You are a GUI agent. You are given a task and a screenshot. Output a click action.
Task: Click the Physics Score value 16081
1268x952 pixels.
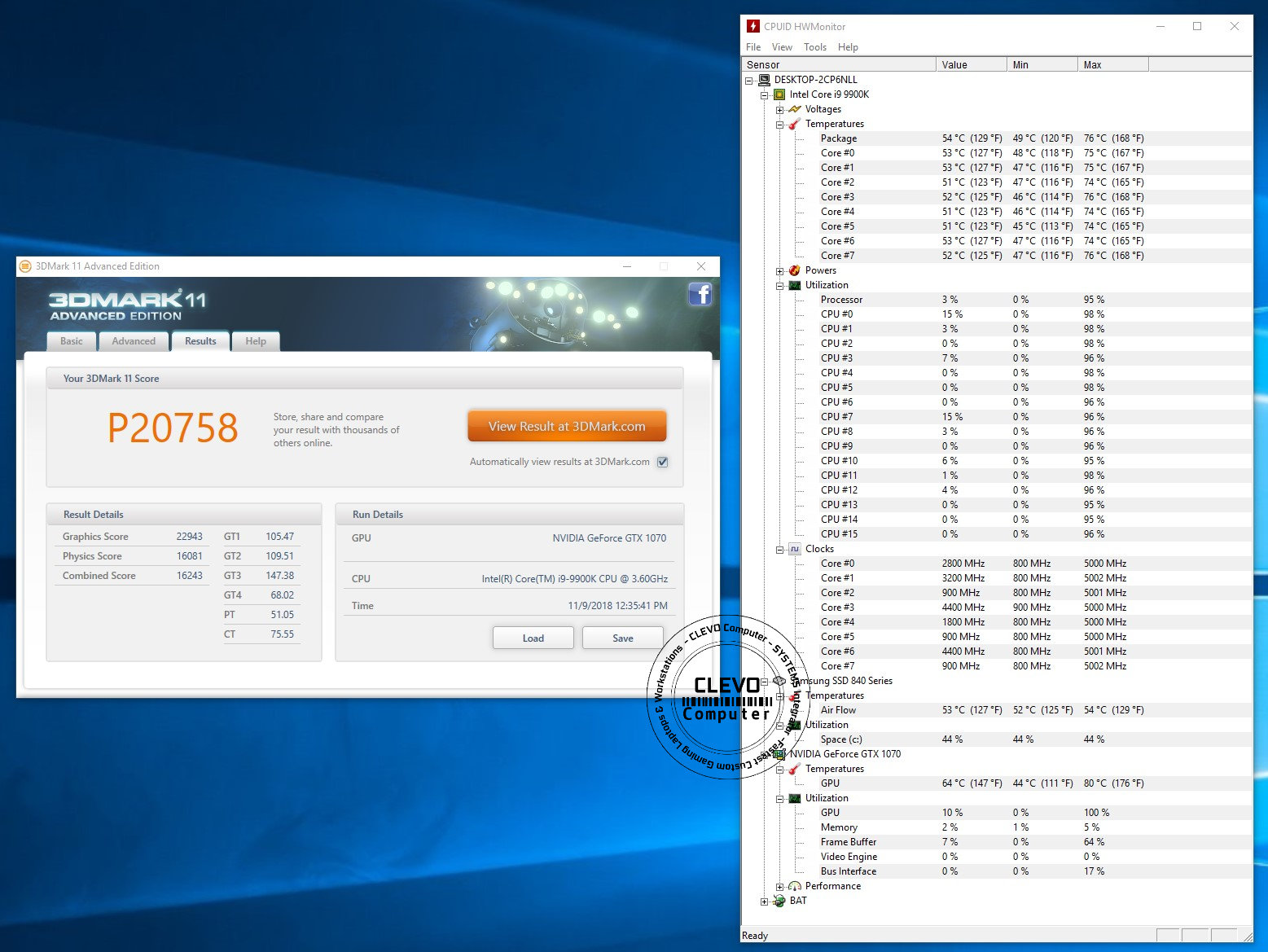(x=189, y=556)
